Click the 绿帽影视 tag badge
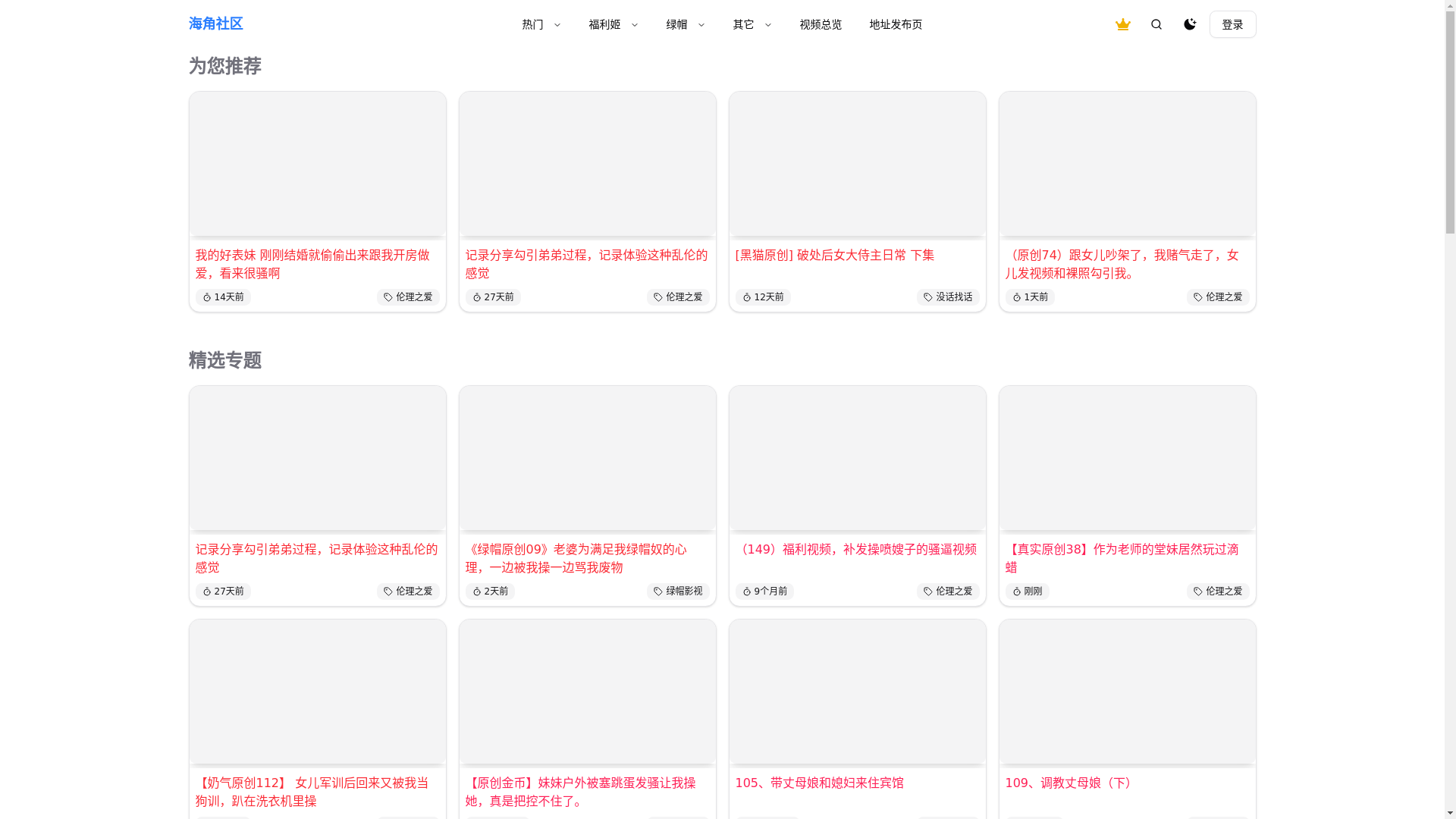 [678, 591]
